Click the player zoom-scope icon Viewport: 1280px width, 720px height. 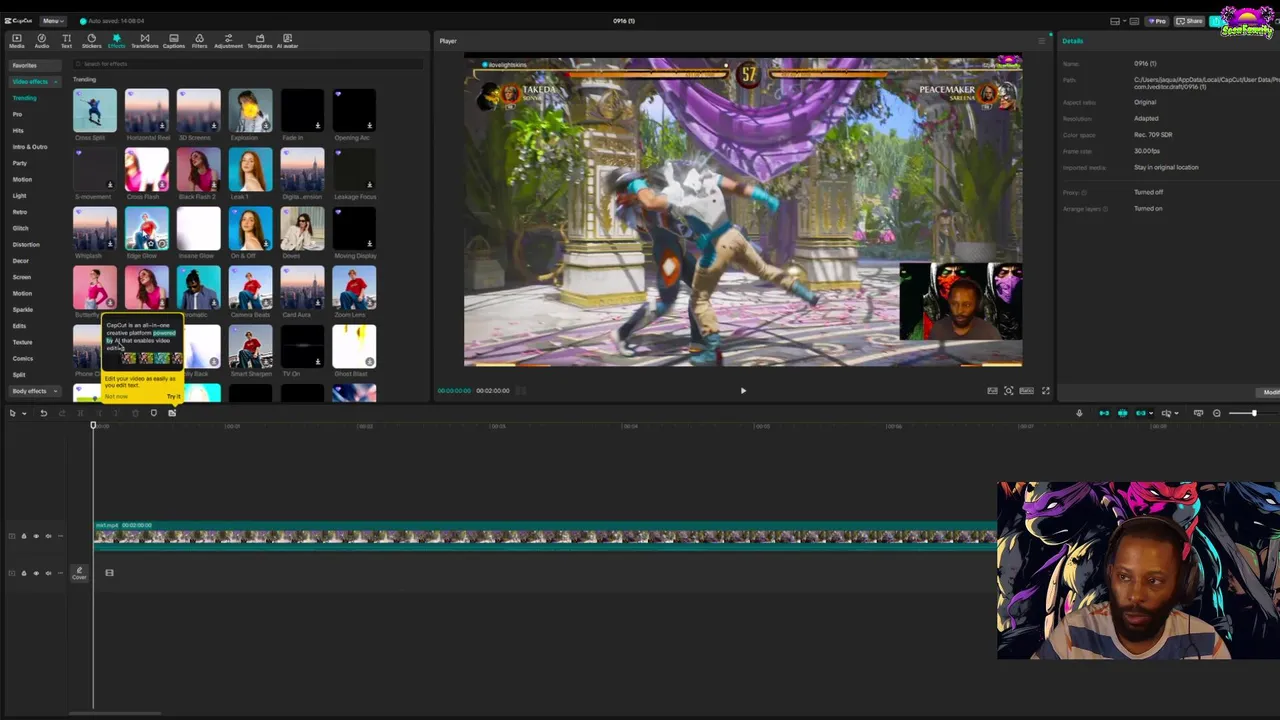[1008, 391]
